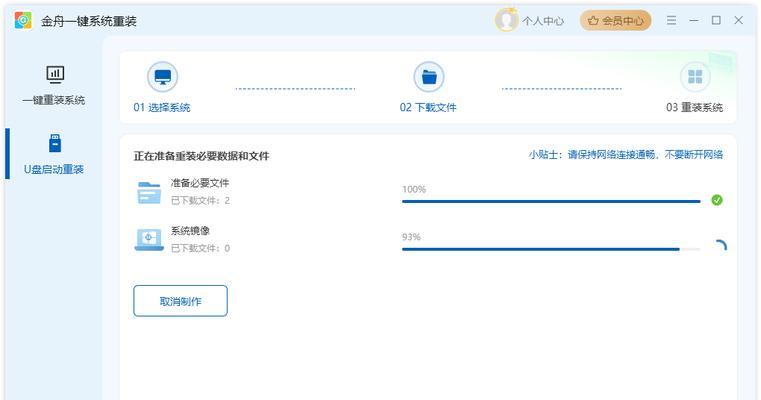This screenshot has width=761, height=400.
Task: Maximize the application window
Action: pos(716,20)
